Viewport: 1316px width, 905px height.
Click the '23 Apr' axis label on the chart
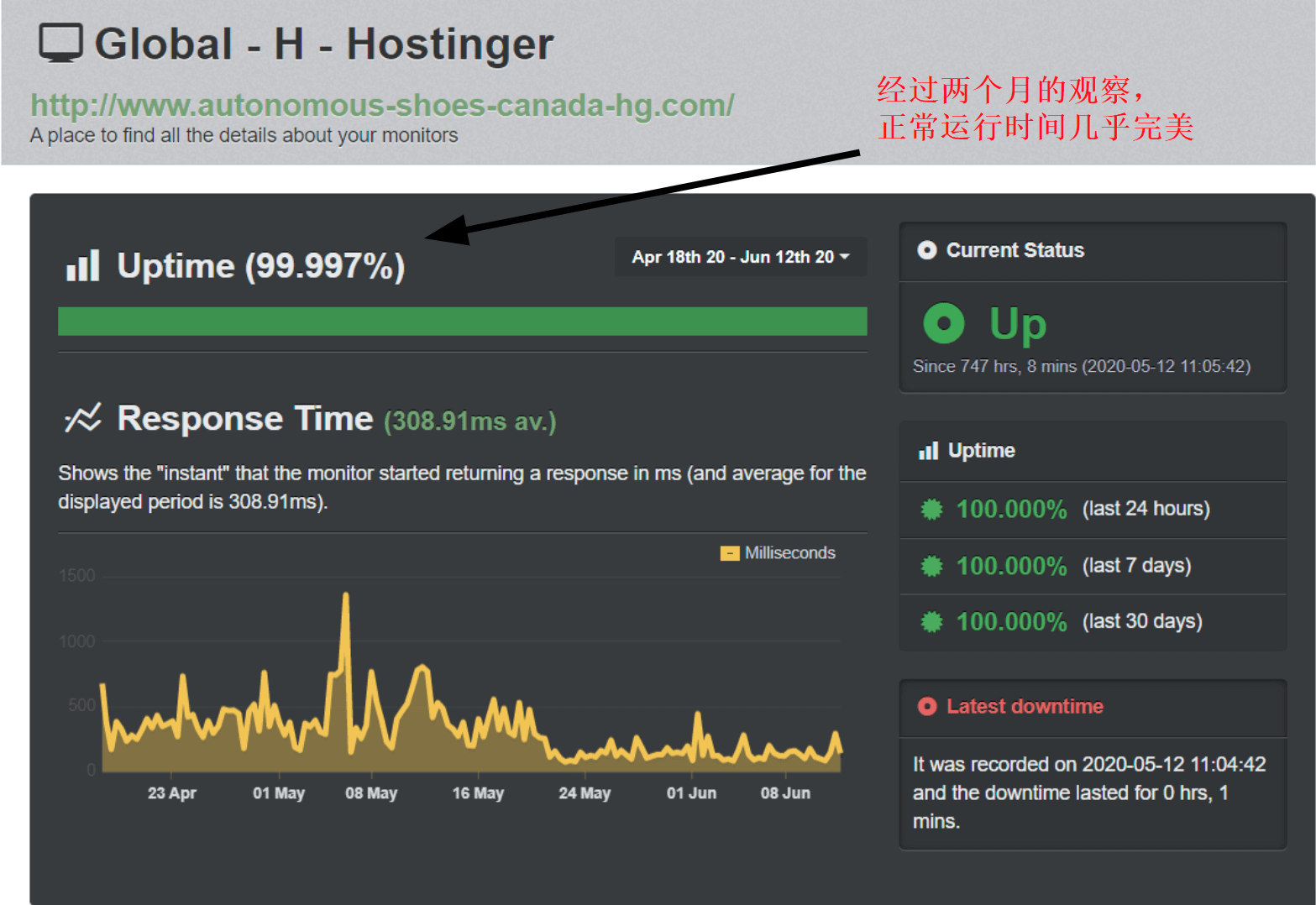[x=172, y=793]
